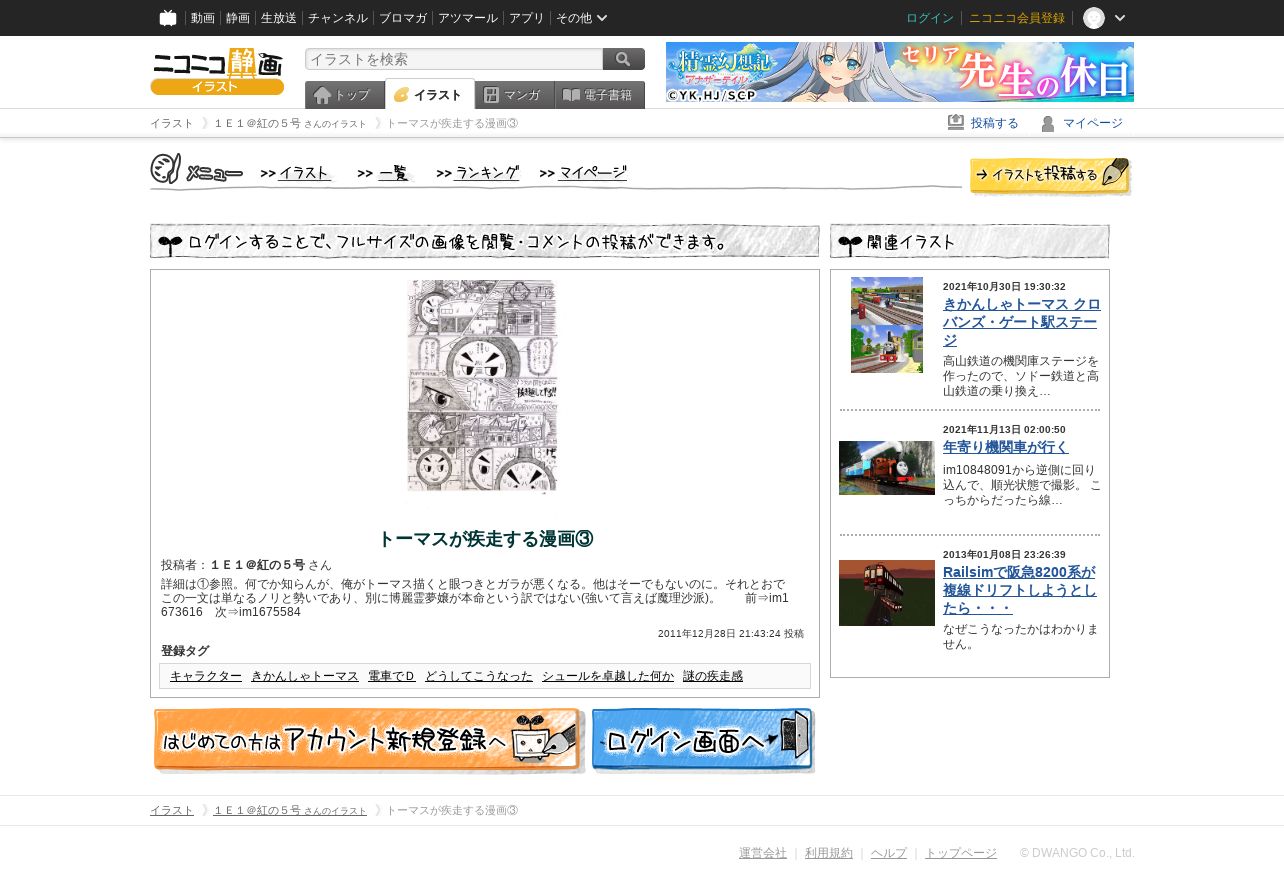Switch to the 電子書籍 tab
1284x880 pixels.
(599, 95)
